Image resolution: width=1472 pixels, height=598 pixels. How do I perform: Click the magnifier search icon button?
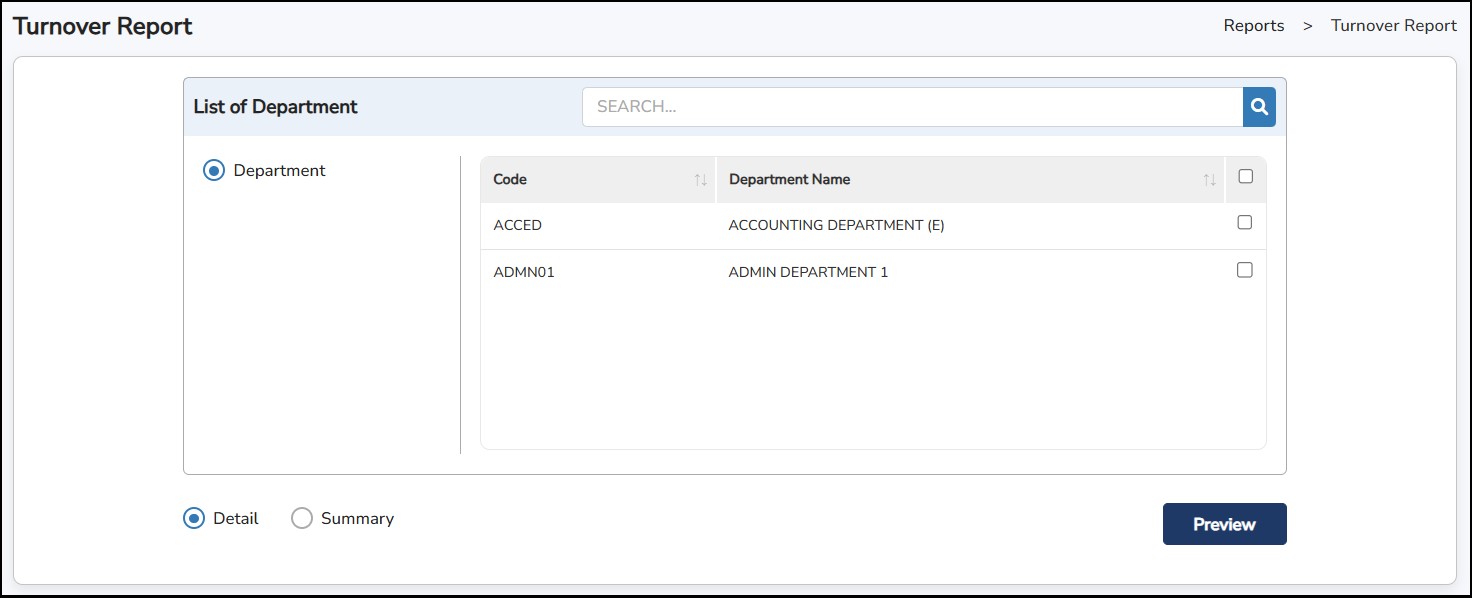1259,107
